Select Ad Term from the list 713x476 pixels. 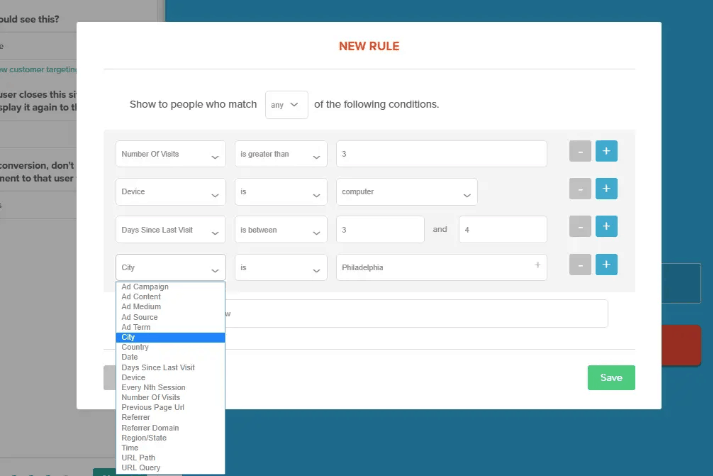tap(170, 327)
